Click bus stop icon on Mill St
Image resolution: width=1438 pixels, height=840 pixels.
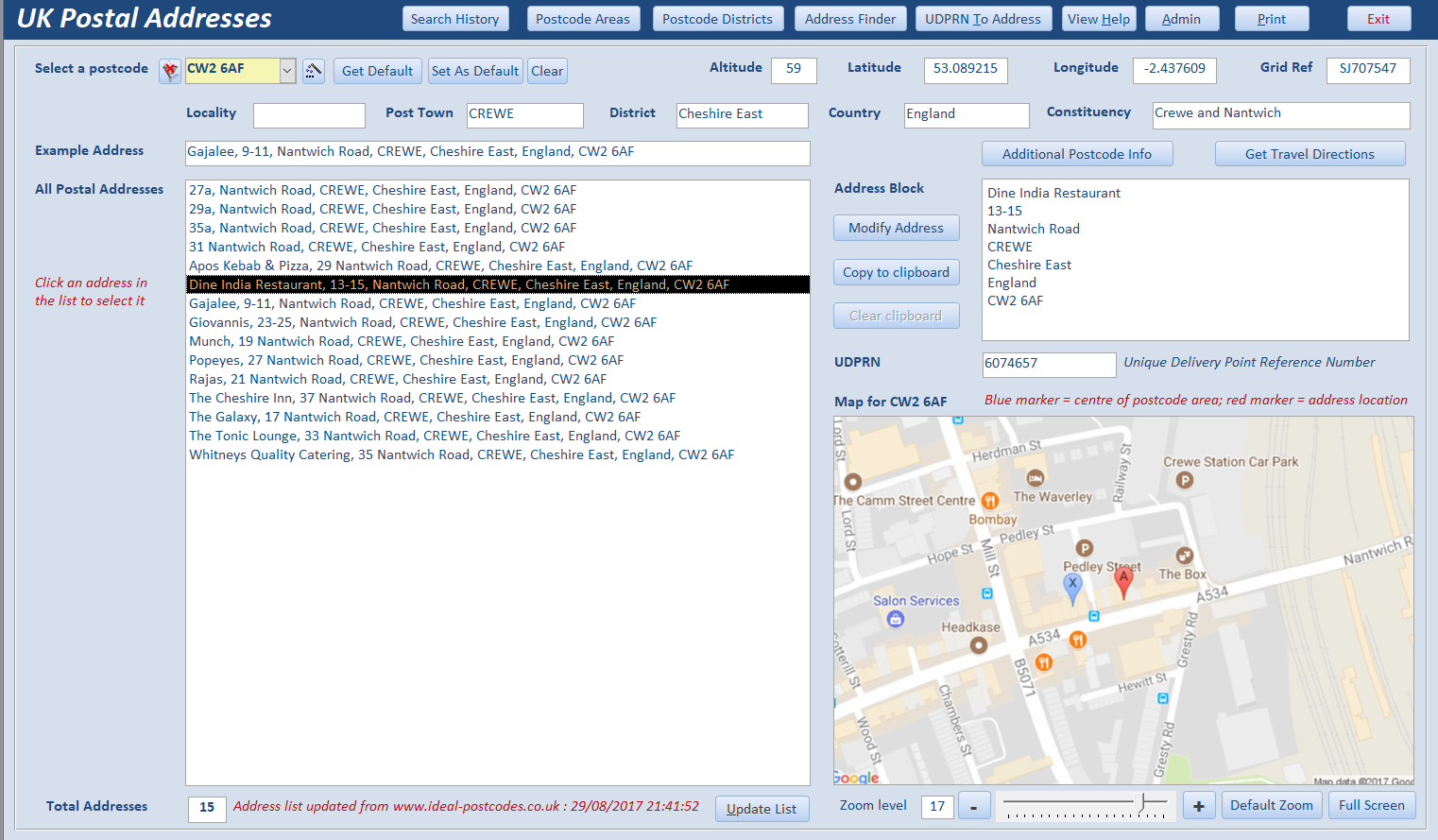987,593
